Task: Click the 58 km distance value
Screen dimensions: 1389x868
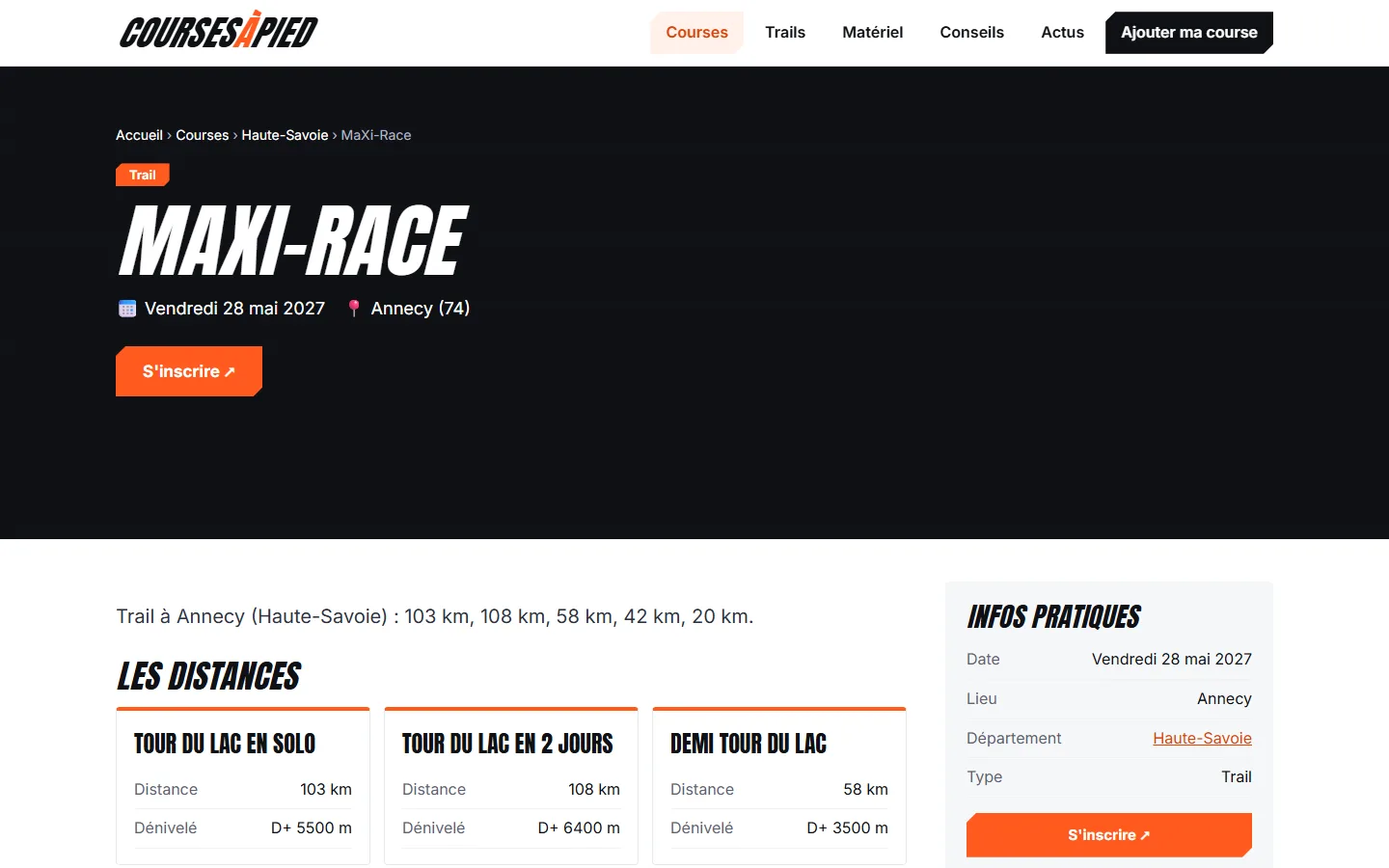Action: pos(865,789)
